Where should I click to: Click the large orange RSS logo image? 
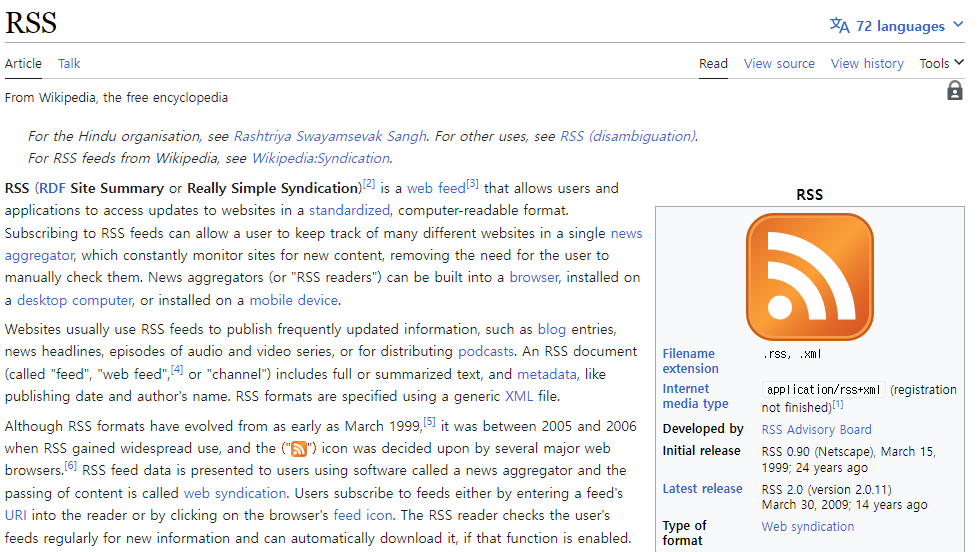tap(810, 276)
